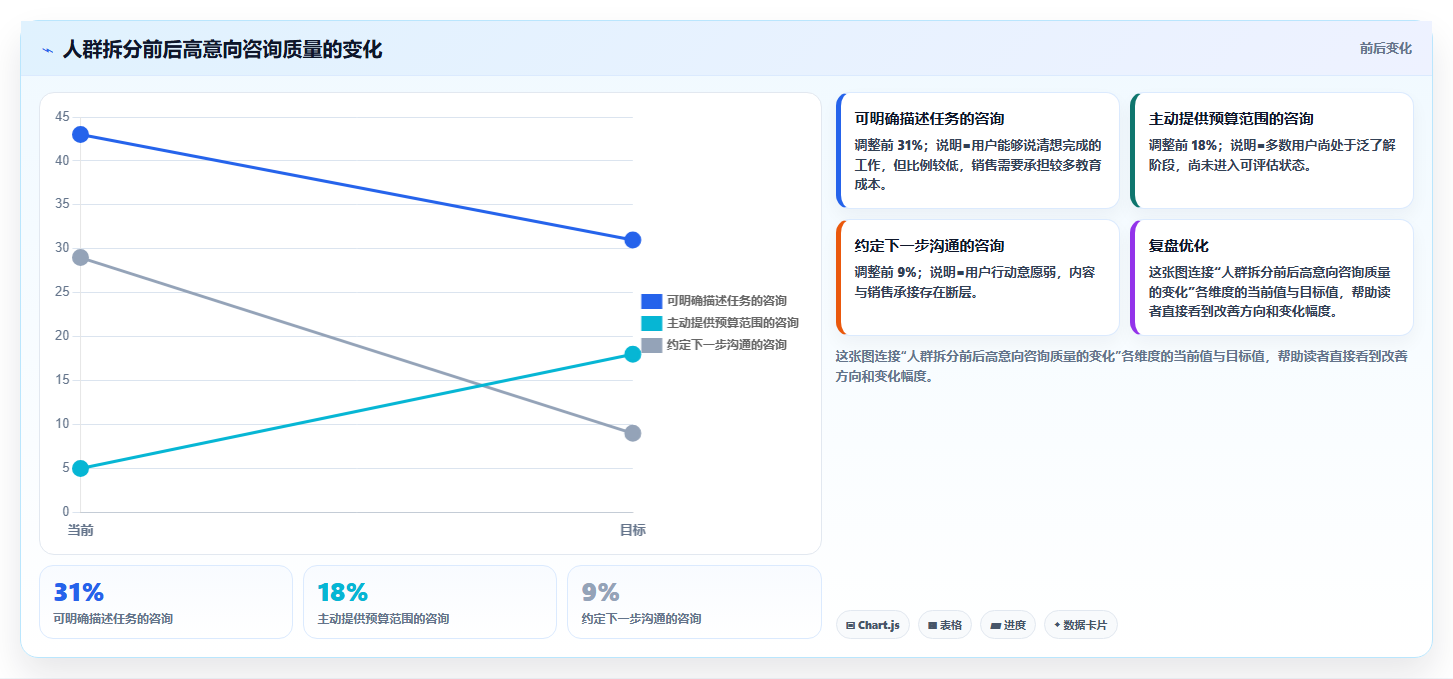Open the 复盘优化 info card
1453x679 pixels.
coord(1271,277)
